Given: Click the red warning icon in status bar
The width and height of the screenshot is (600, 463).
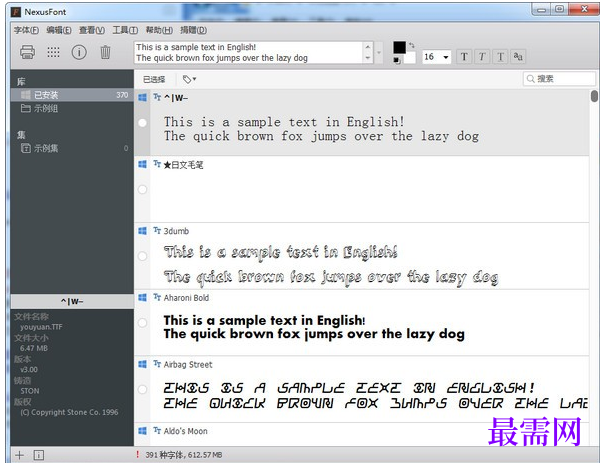Looking at the screenshot, I should tap(138, 455).
